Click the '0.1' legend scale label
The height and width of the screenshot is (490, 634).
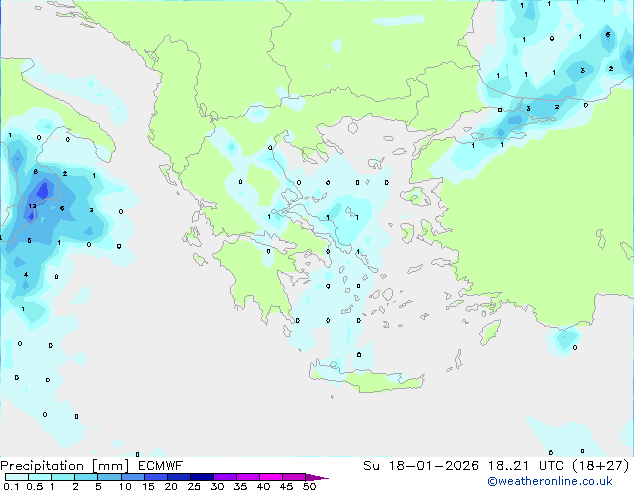tap(11, 486)
